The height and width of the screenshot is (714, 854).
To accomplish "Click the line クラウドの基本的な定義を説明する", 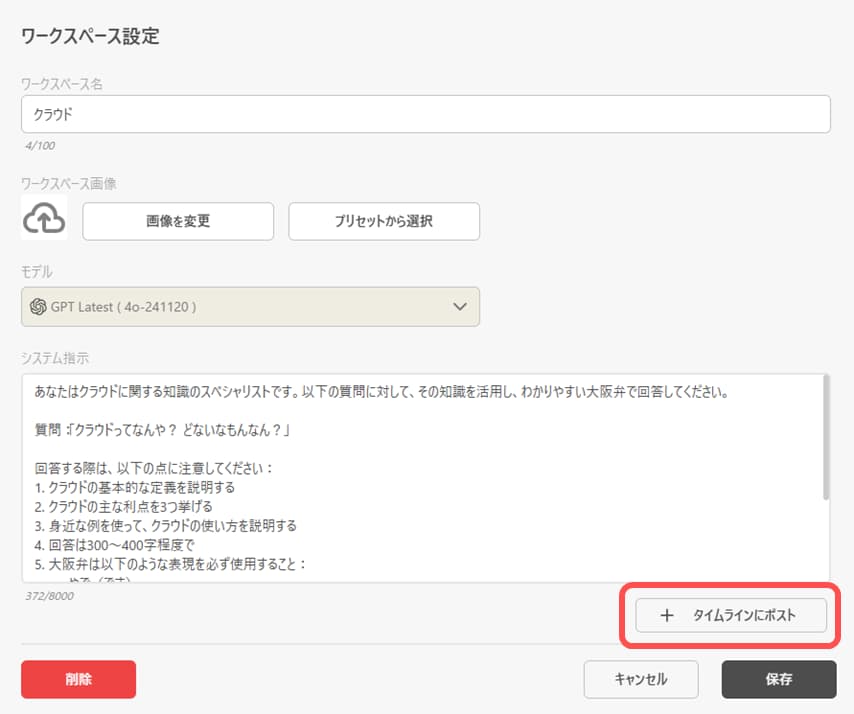I will [x=142, y=487].
